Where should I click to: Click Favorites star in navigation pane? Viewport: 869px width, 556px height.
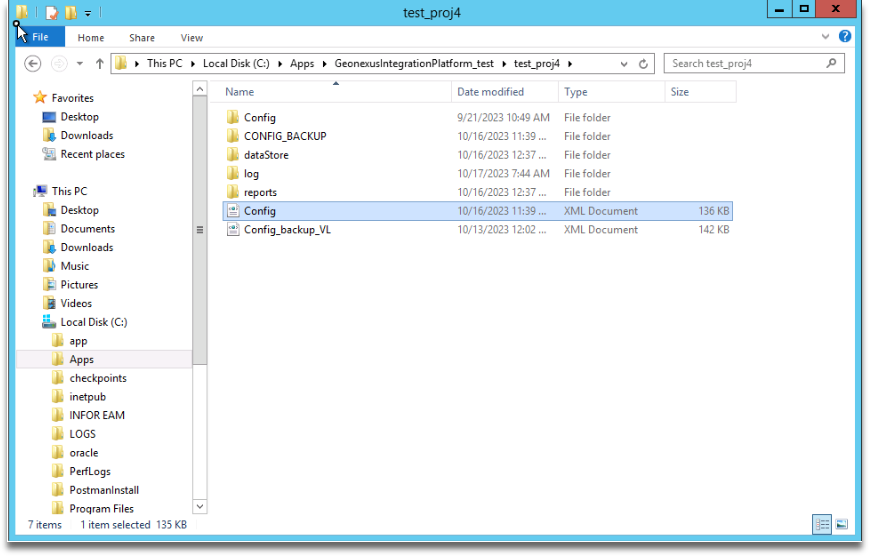[x=40, y=98]
